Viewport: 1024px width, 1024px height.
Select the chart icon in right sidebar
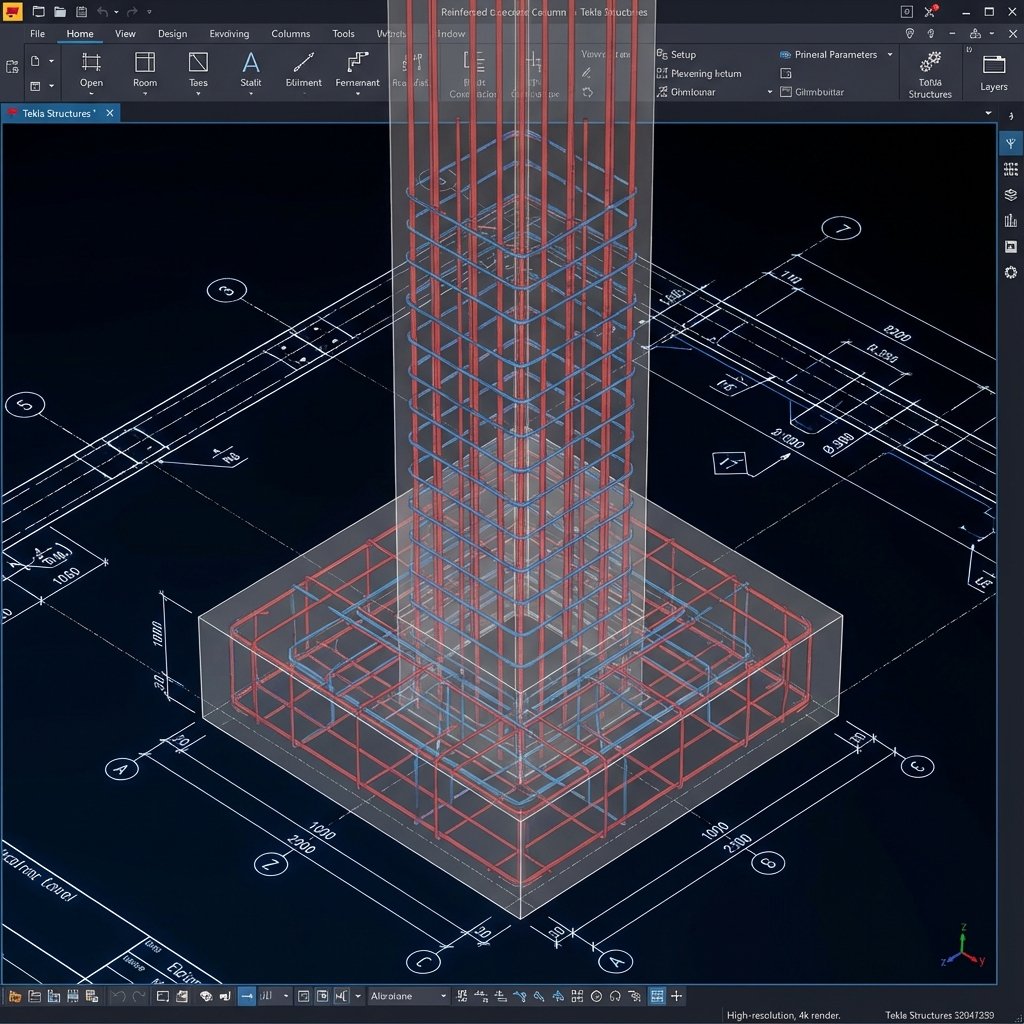1011,220
